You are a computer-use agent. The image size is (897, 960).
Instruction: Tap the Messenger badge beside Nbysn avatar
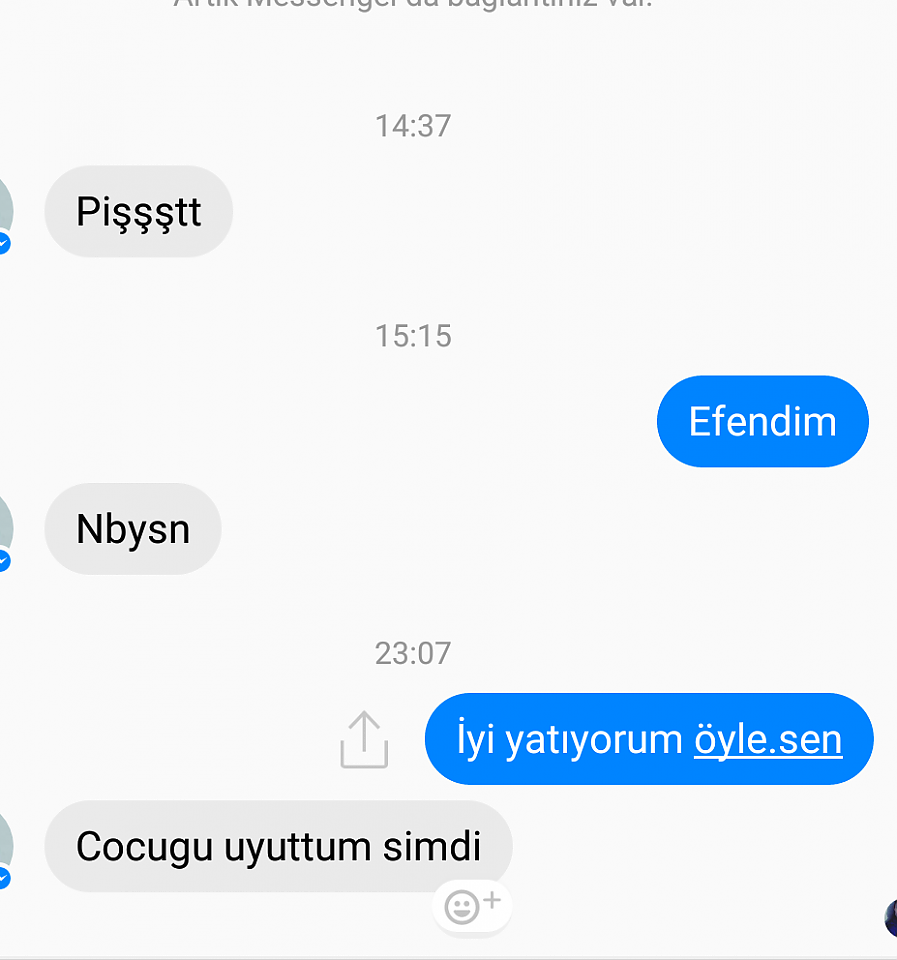tap(4, 561)
